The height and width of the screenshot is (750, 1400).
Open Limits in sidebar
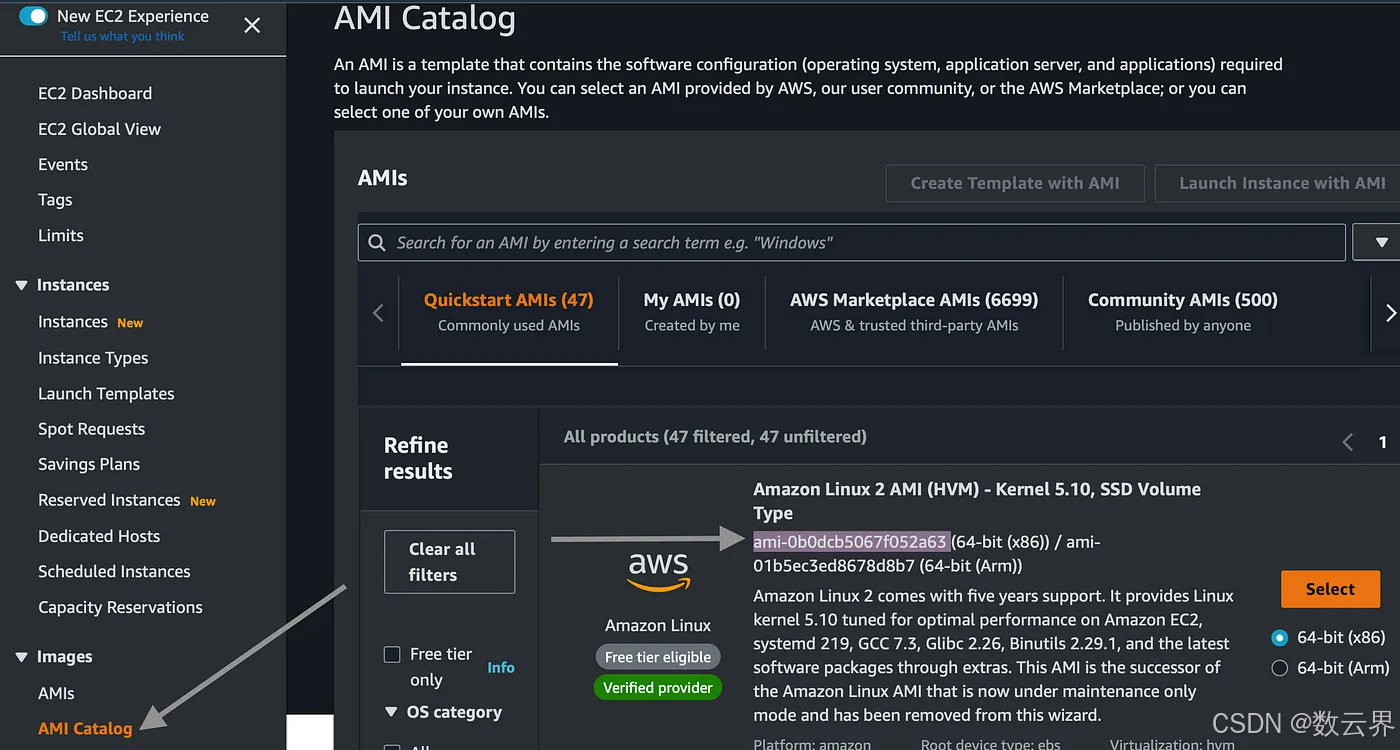coord(61,235)
